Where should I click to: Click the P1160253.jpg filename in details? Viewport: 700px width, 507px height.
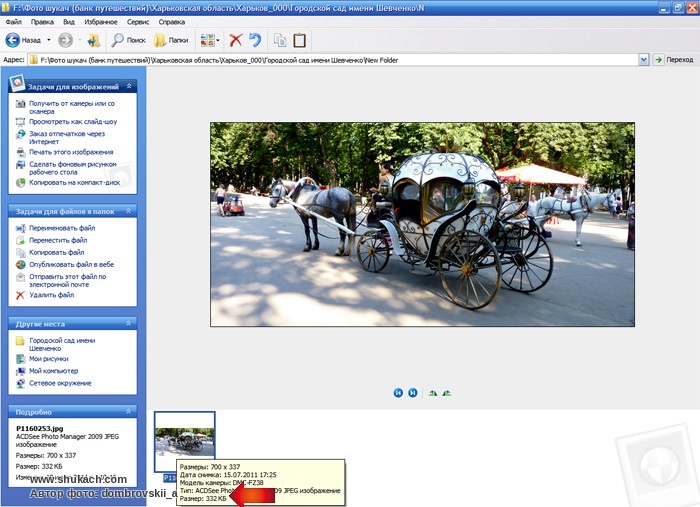(39, 428)
